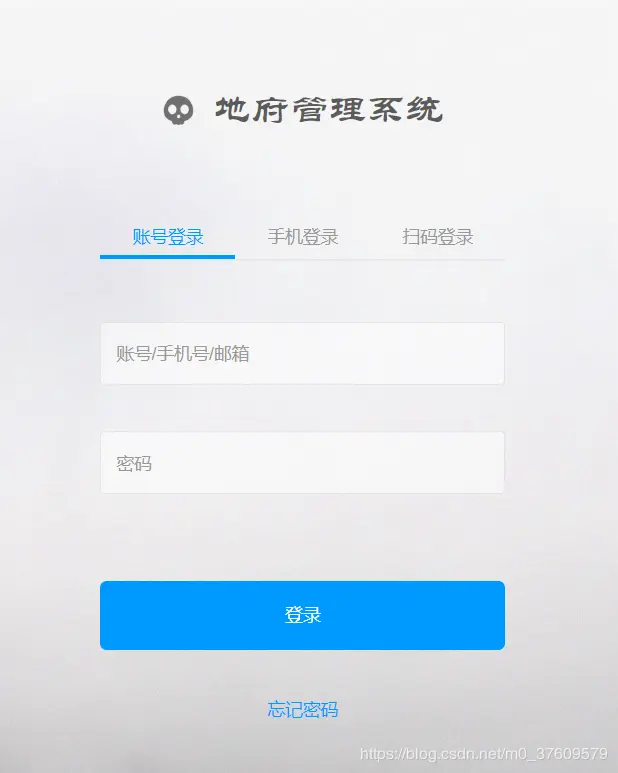Select the blue underline beneath 账号登录
This screenshot has width=618, height=773.
pyautogui.click(x=168, y=256)
